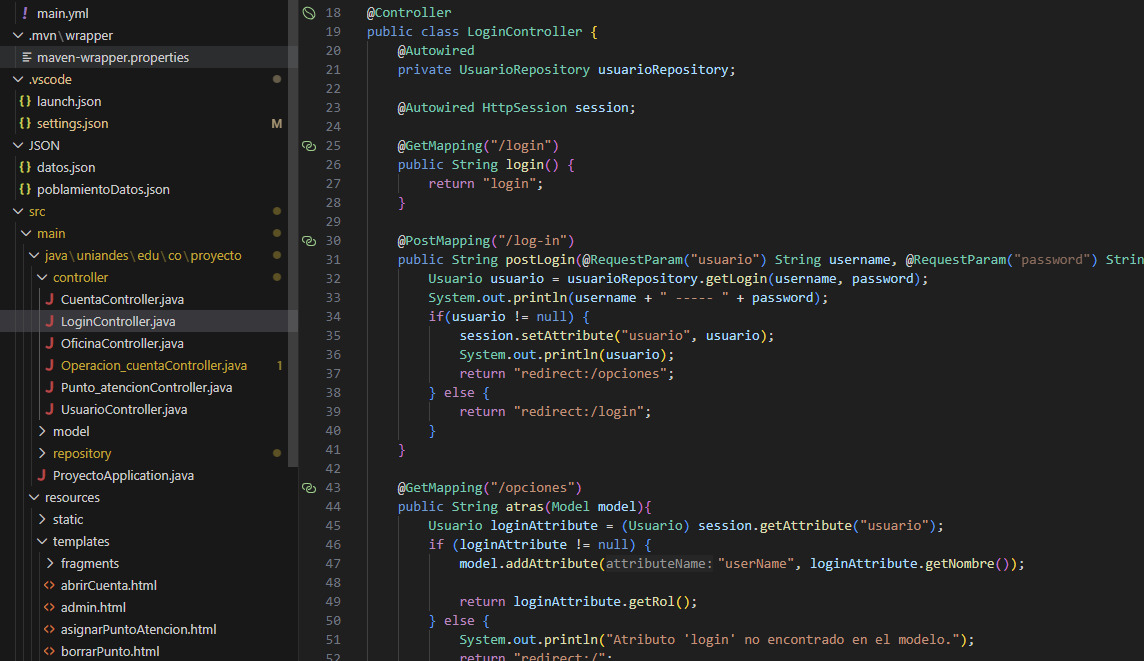Collapse the templates folder
Image resolution: width=1144 pixels, height=661 pixels.
pyautogui.click(x=42, y=541)
